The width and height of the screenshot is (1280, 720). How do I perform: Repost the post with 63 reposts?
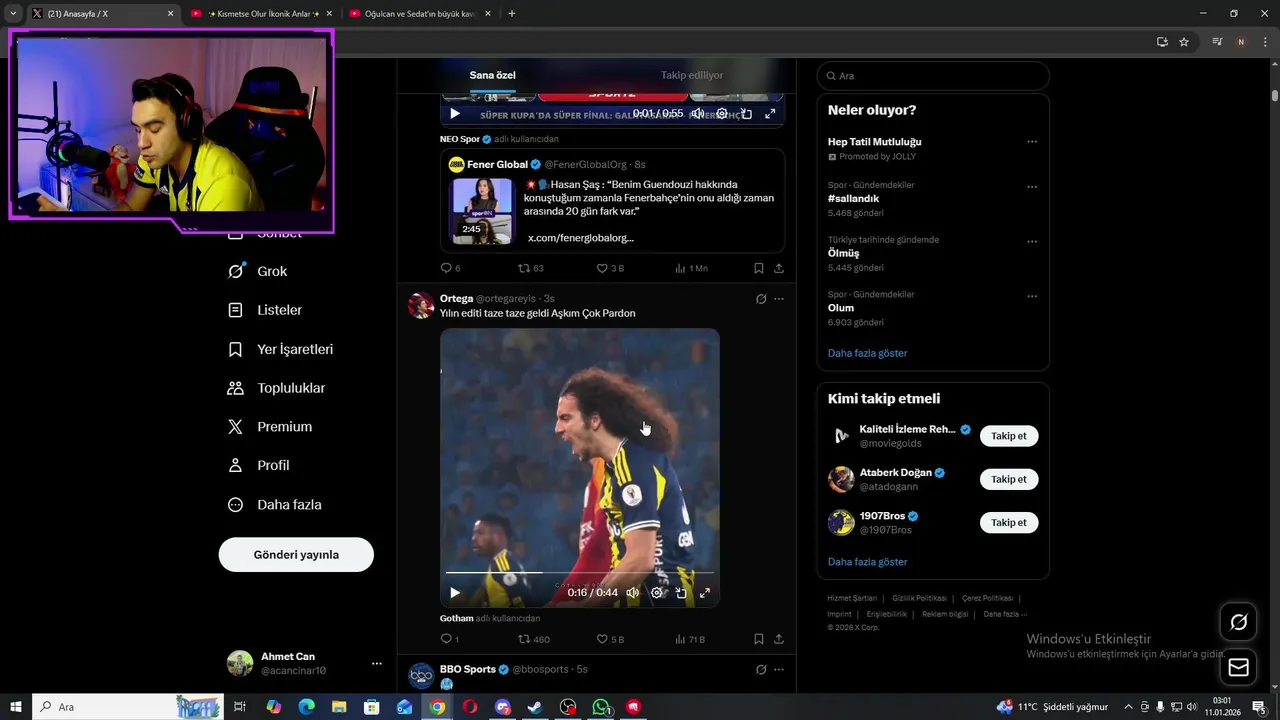click(524, 268)
